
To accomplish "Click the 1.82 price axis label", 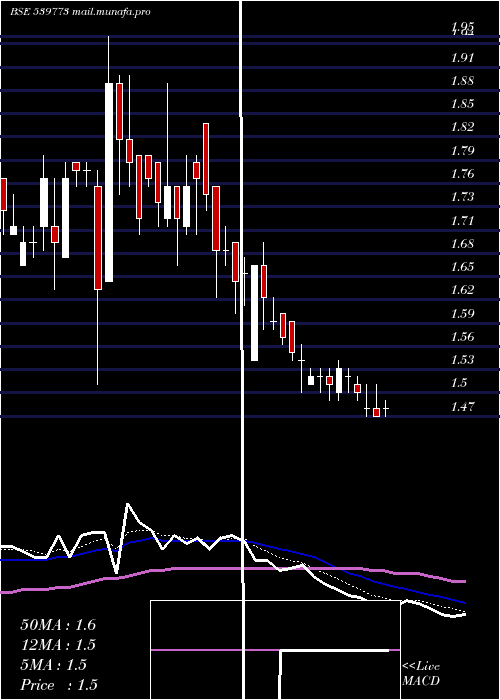I will [461, 127].
